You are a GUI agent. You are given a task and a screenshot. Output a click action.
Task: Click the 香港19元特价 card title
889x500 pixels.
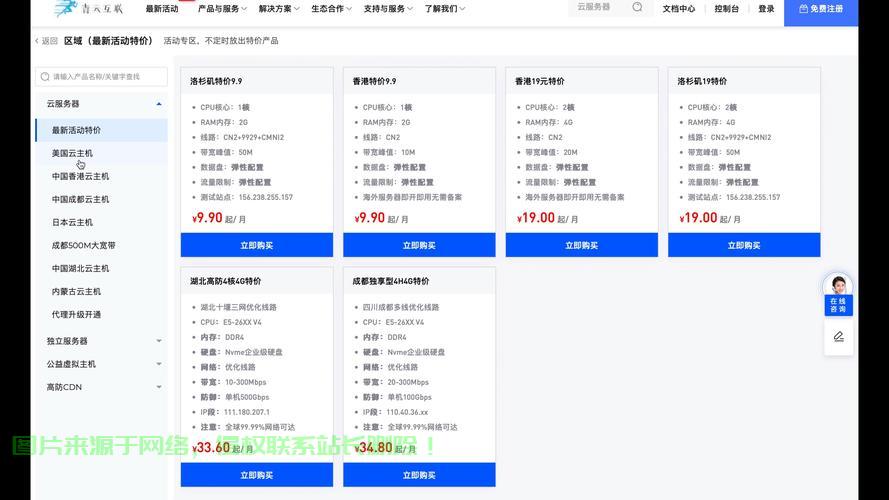pos(539,81)
